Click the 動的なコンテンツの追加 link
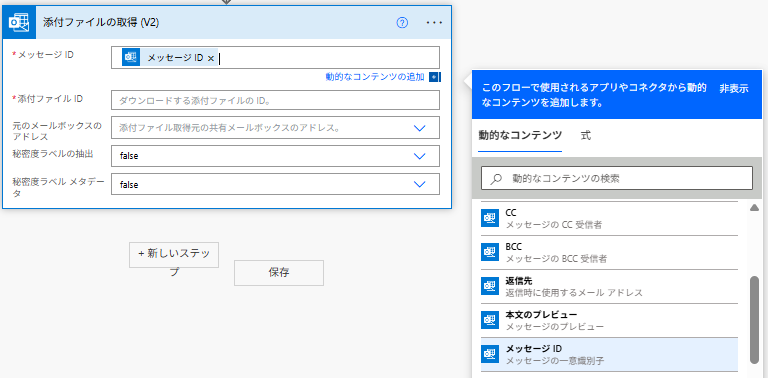Image resolution: width=768 pixels, height=378 pixels. 375,77
